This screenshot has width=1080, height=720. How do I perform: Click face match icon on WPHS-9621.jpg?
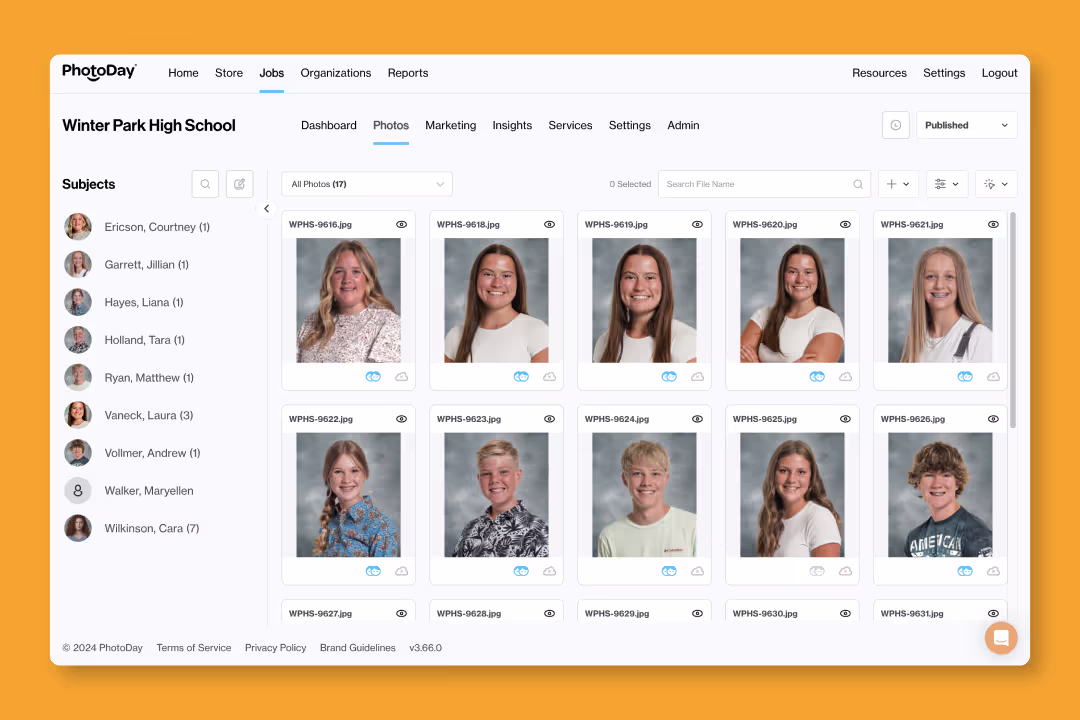(x=966, y=376)
